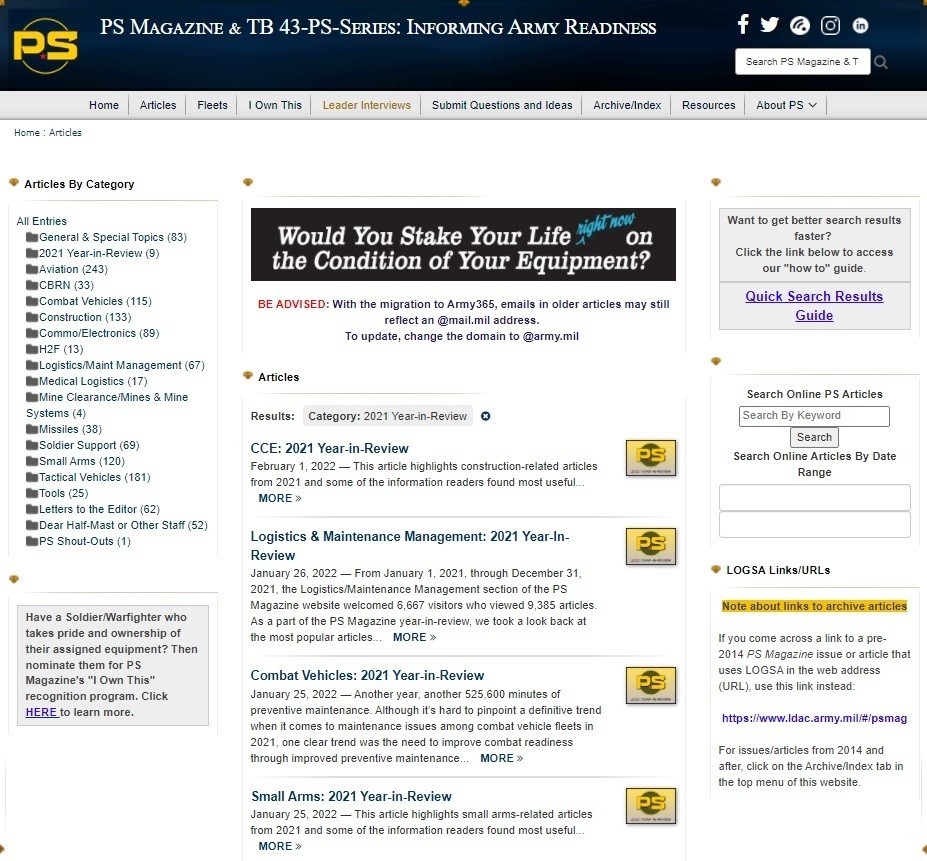Image resolution: width=927 pixels, height=861 pixels.
Task: Open the Articles menu item
Action: [158, 105]
